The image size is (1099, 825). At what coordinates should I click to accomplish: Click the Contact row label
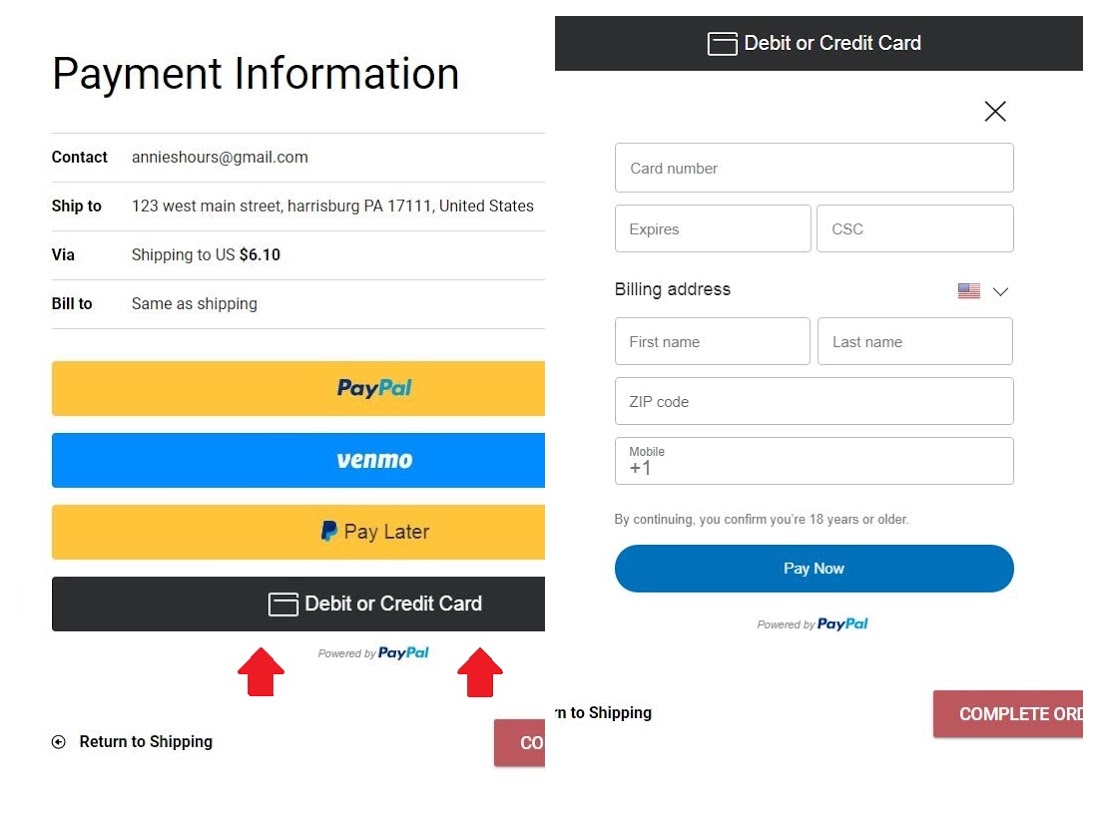[x=79, y=157]
